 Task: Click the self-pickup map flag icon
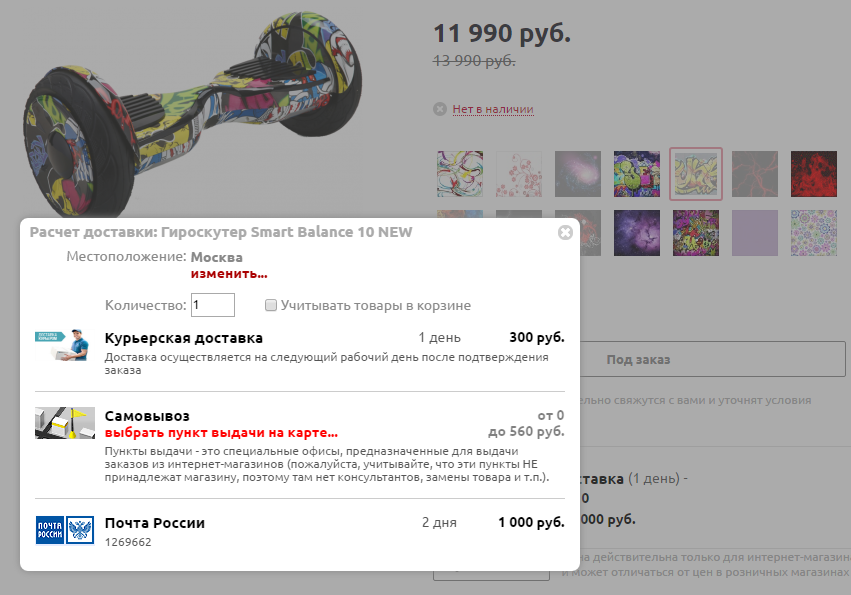65,423
